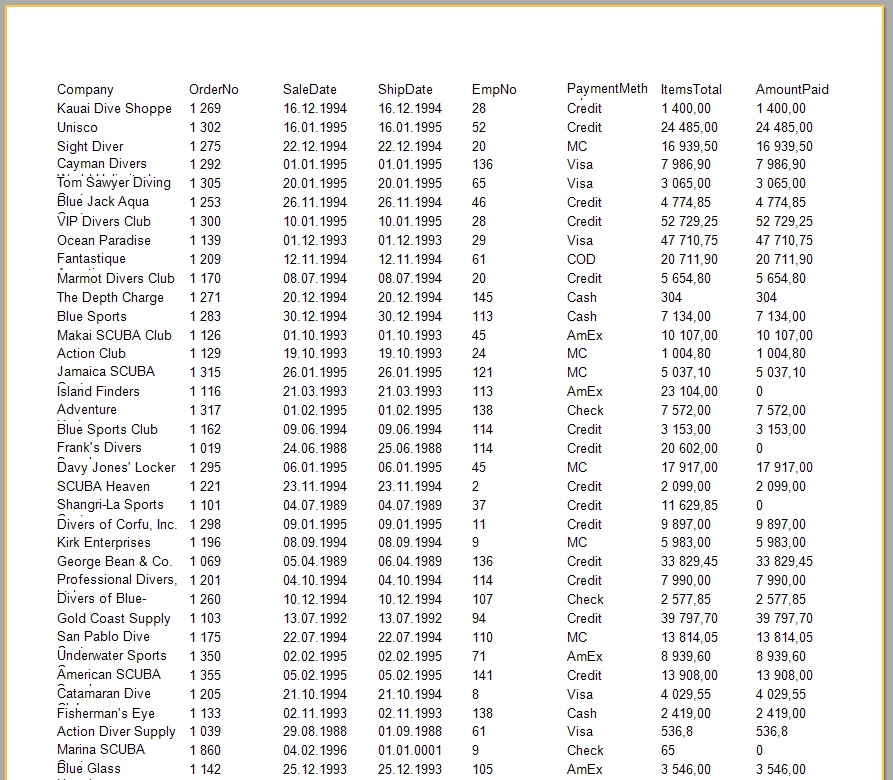Click sale date 29.08.1988
The height and width of the screenshot is (780, 893).
click(x=315, y=732)
